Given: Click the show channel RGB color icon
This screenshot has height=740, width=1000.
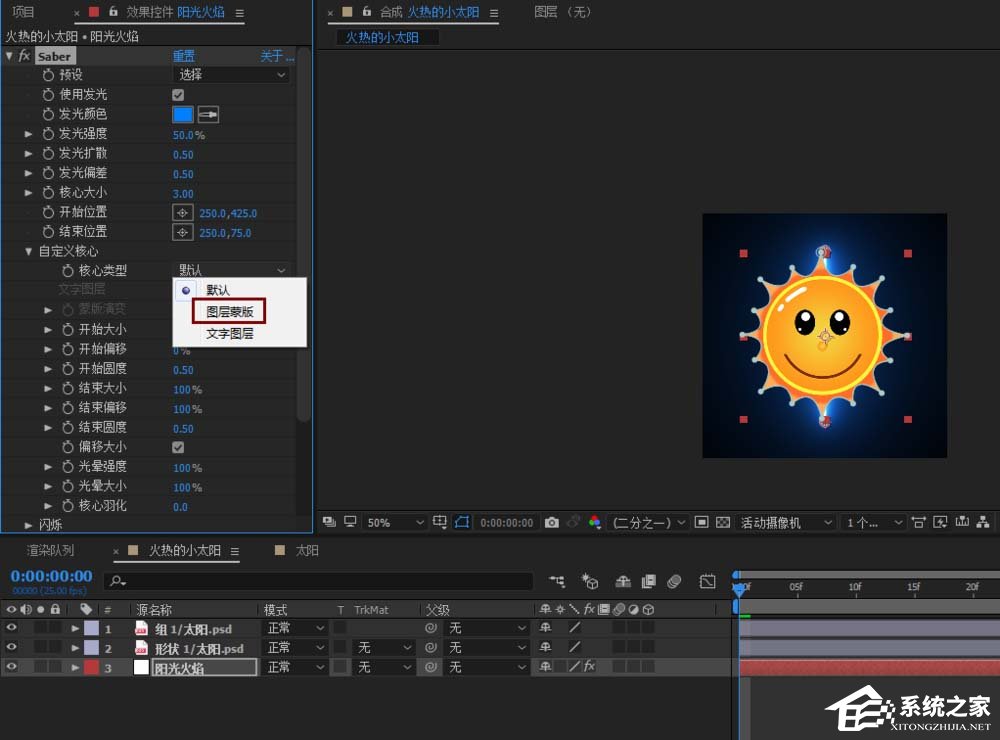Looking at the screenshot, I should click(x=595, y=522).
